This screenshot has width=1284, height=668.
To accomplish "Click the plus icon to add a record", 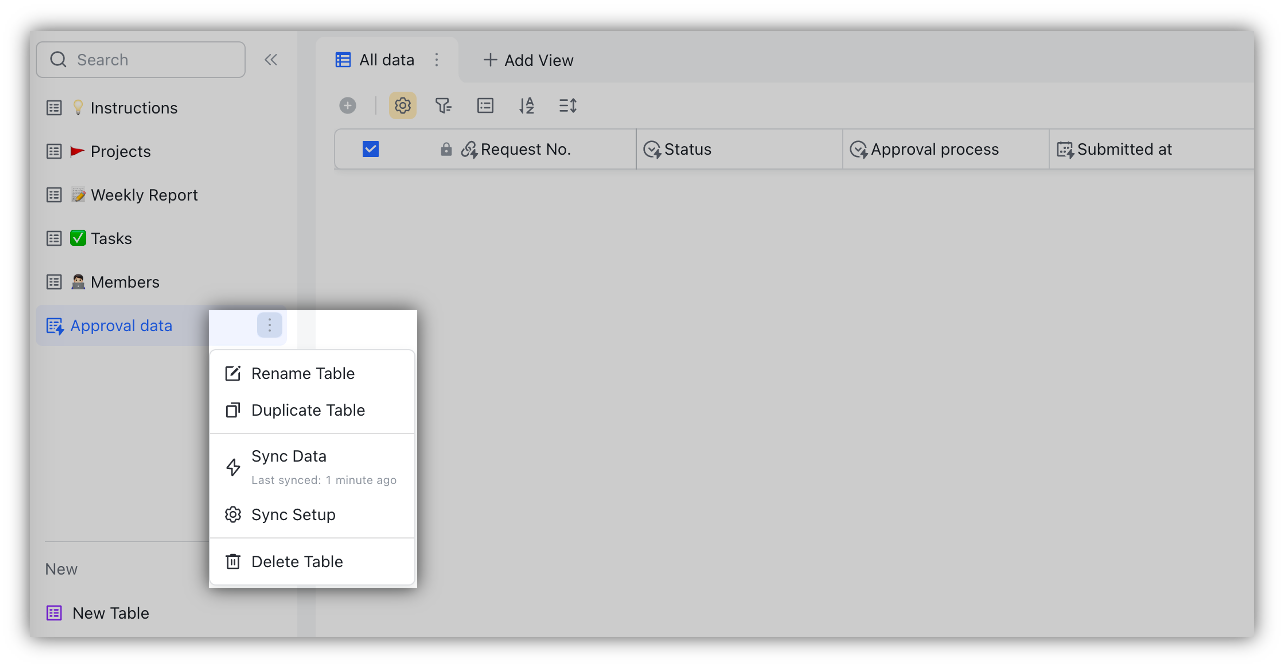I will (347, 105).
